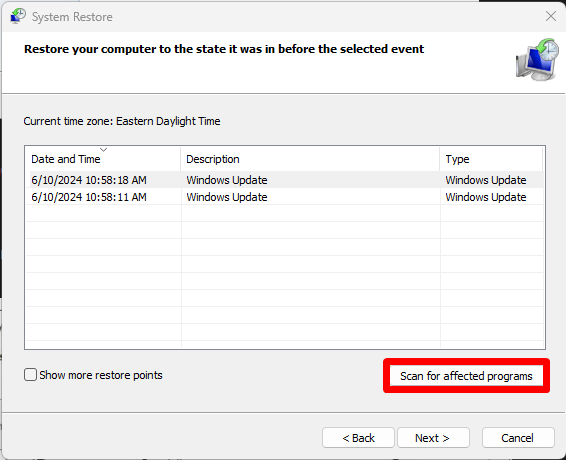This screenshot has width=566, height=460.
Task: Click the 'Show more restore points' label
Action: [101, 375]
